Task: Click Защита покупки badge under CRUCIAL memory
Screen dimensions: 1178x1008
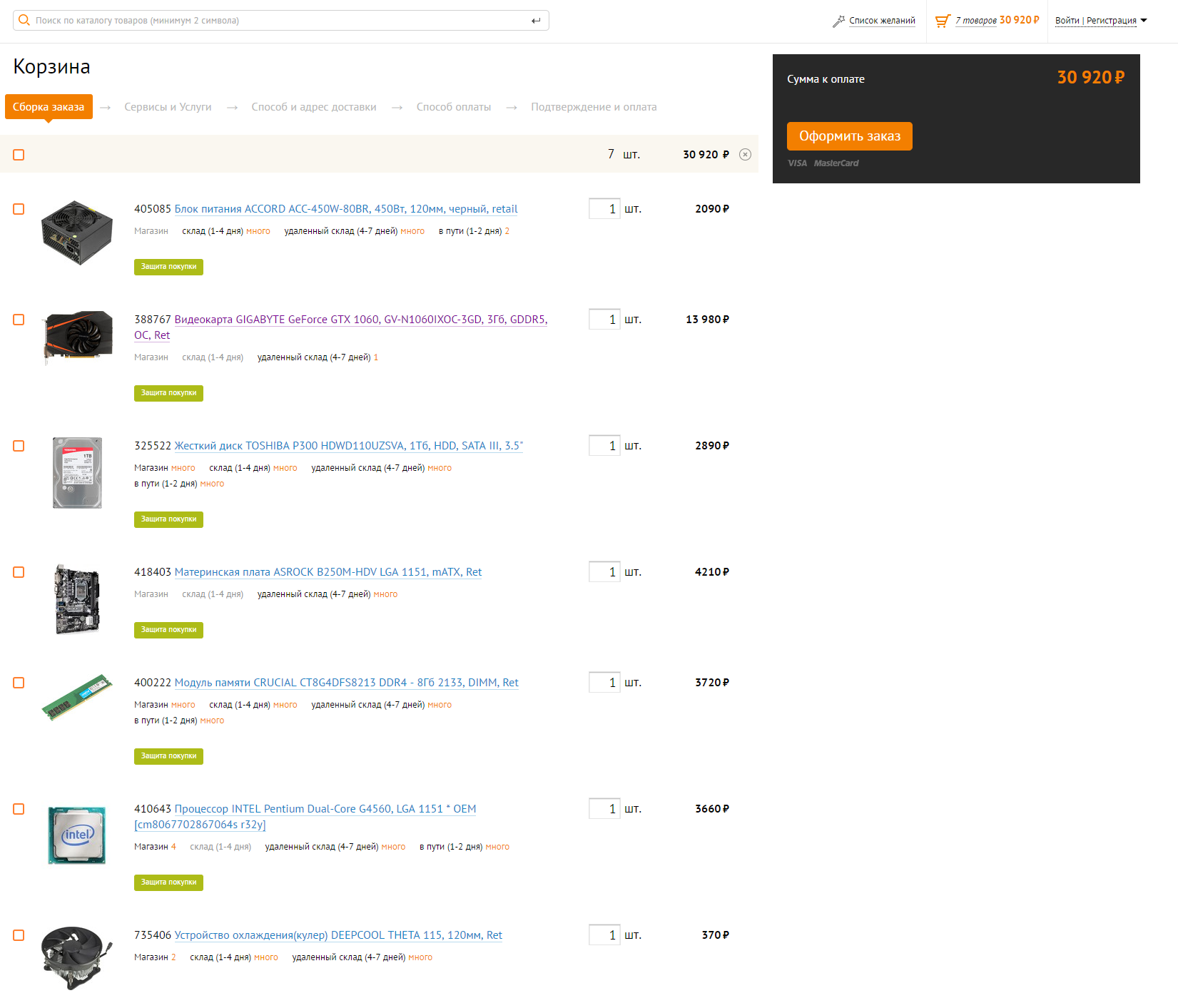Action: 168,756
